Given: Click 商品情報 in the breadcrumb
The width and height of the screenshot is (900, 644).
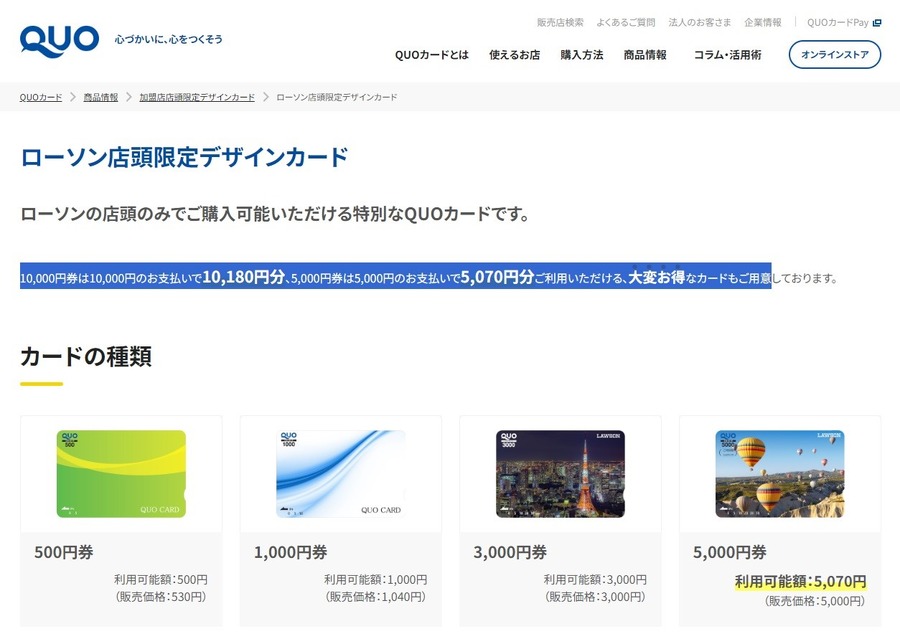Looking at the screenshot, I should coord(101,97).
